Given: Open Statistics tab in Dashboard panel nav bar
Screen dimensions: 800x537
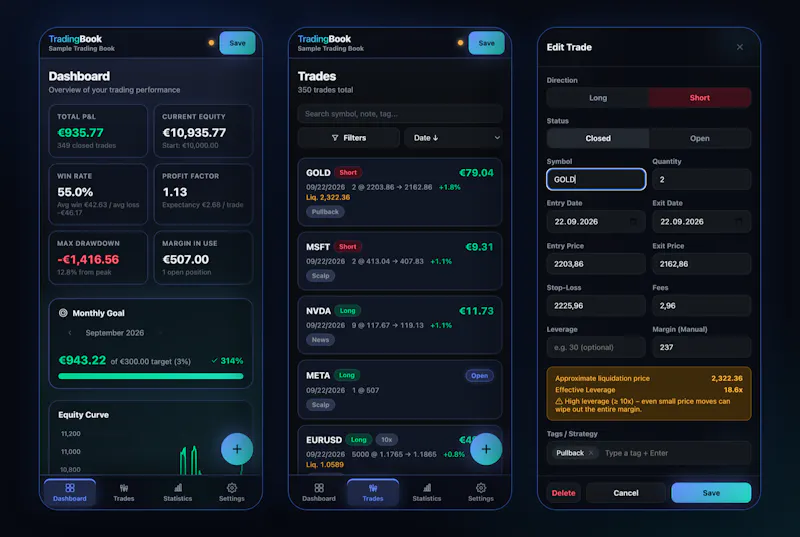Looking at the screenshot, I should [178, 493].
